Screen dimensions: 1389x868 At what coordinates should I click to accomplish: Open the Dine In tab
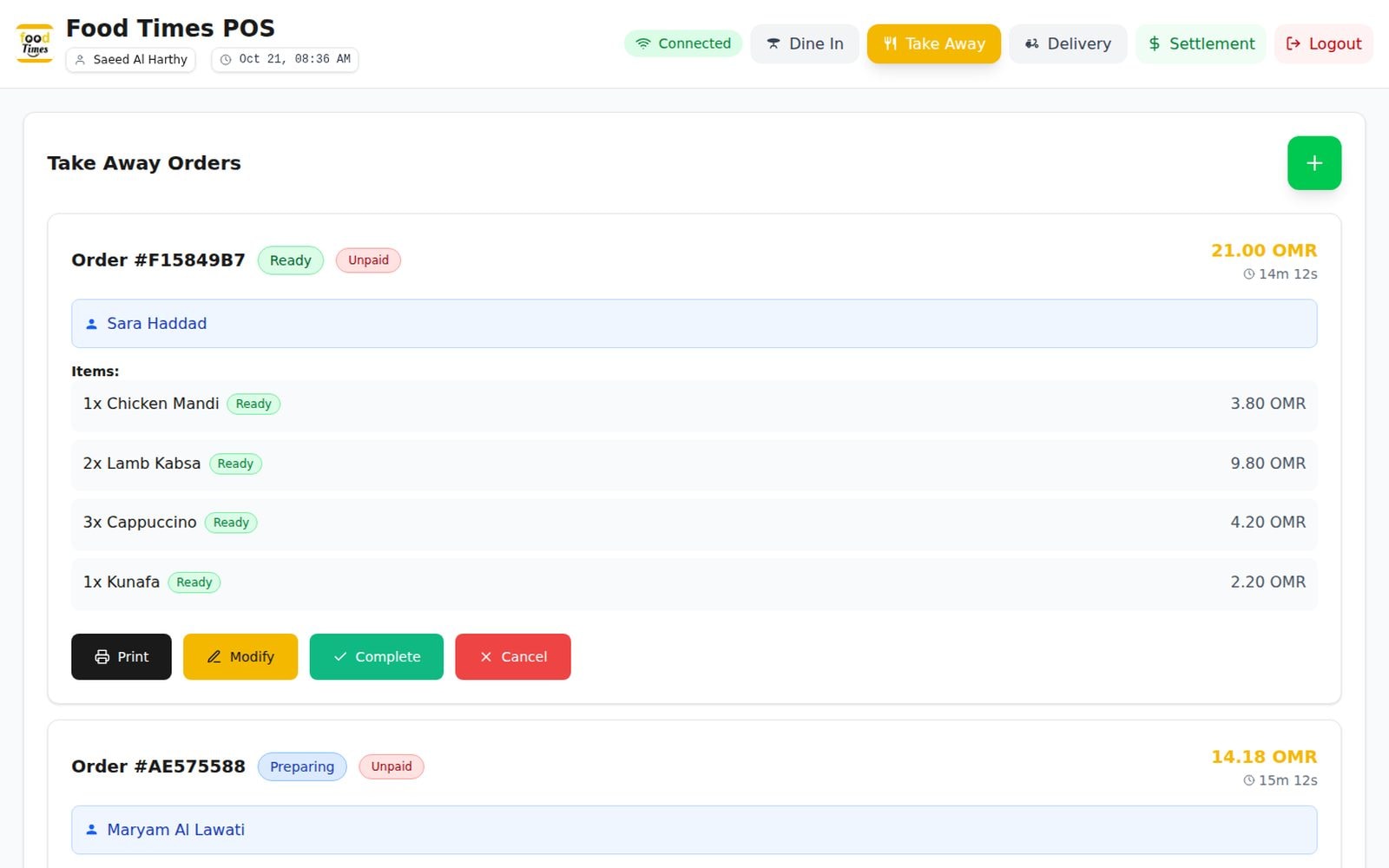click(x=804, y=43)
